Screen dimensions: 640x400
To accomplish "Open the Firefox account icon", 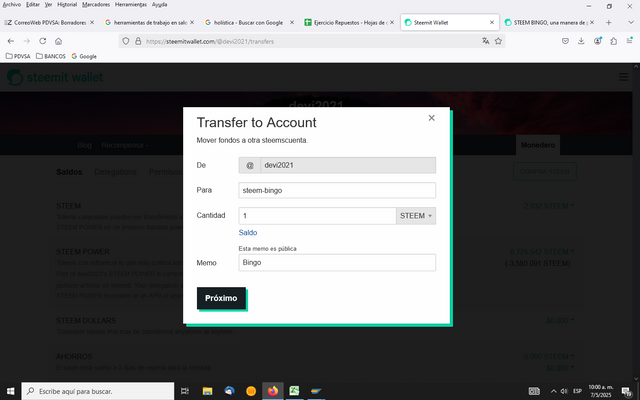I will (598, 41).
